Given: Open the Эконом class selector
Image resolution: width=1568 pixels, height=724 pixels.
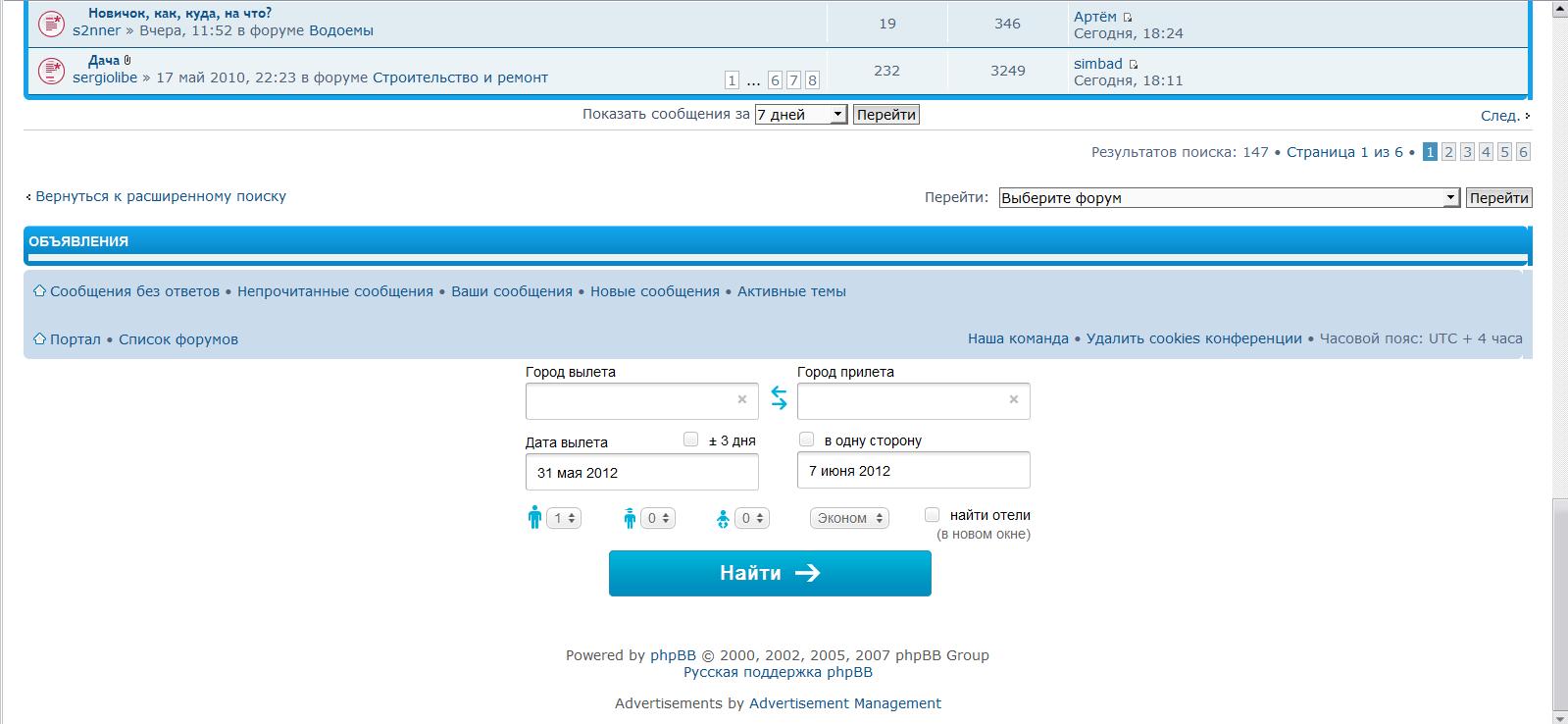Looking at the screenshot, I should coord(849,518).
